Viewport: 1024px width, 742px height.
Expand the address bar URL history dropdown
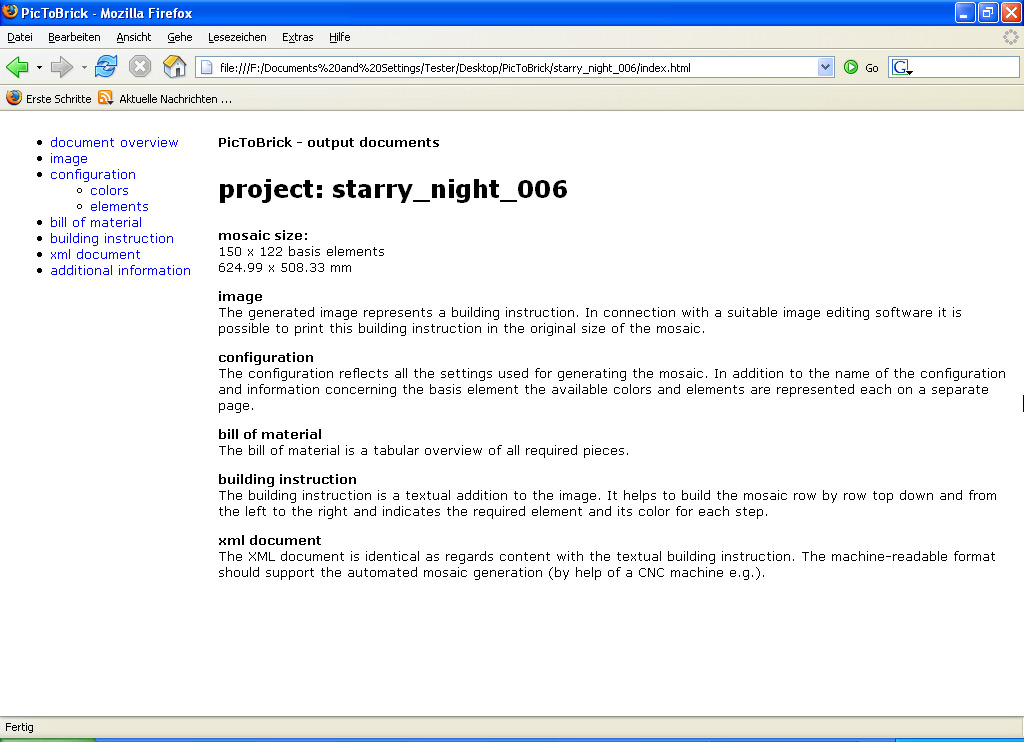pyautogui.click(x=825, y=67)
